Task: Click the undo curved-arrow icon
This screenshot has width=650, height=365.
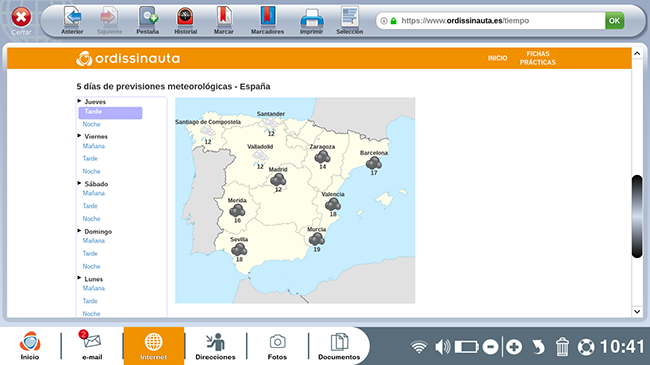Action: click(x=538, y=347)
